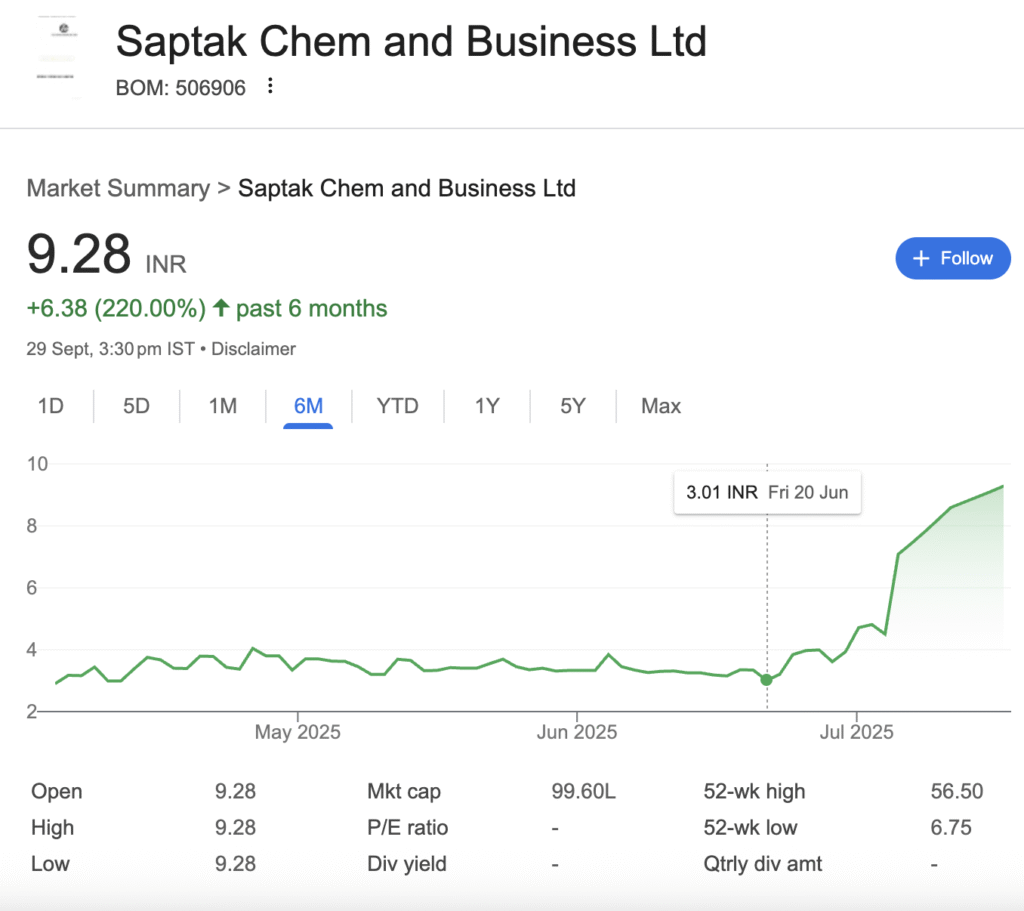Viewport: 1024px width, 911px height.
Task: Click the green up-arrow trend icon
Action: (x=222, y=308)
